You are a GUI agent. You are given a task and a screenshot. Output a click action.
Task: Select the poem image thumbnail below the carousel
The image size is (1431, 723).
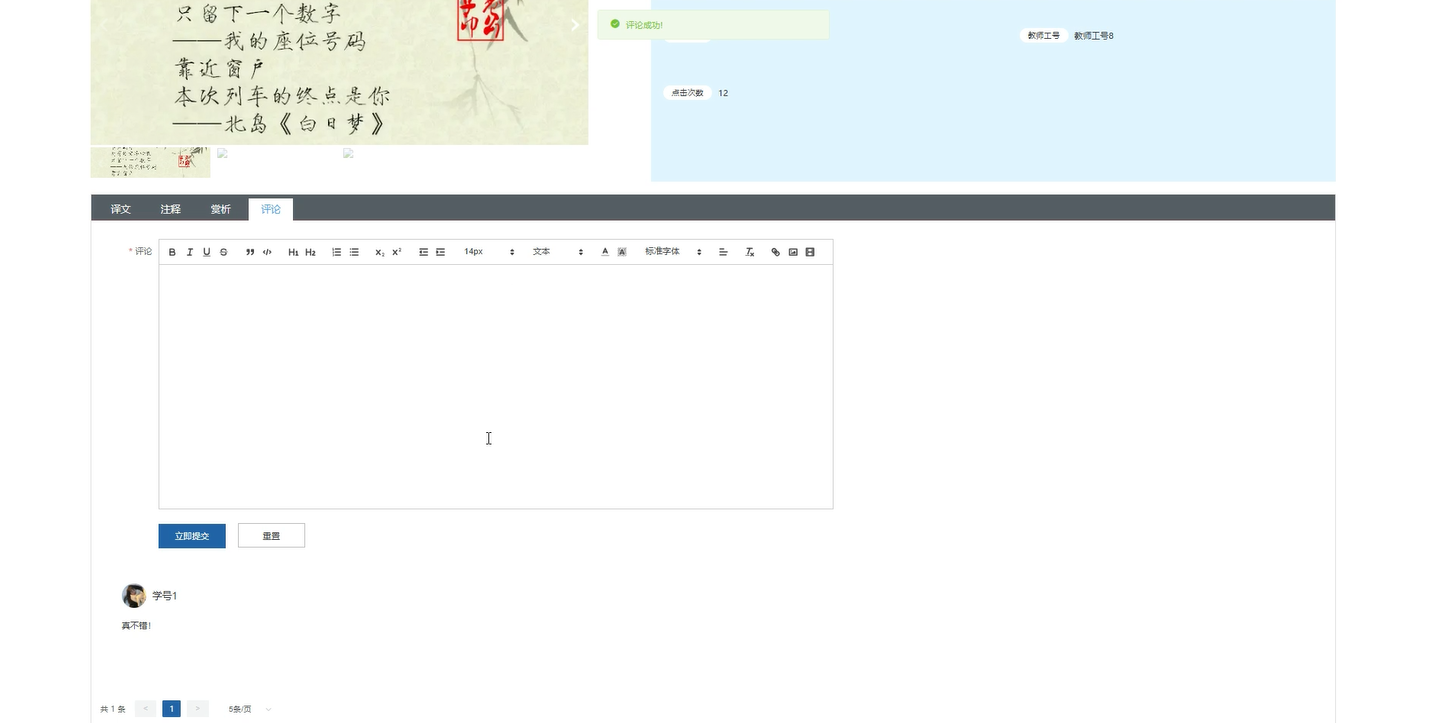[x=150, y=161]
